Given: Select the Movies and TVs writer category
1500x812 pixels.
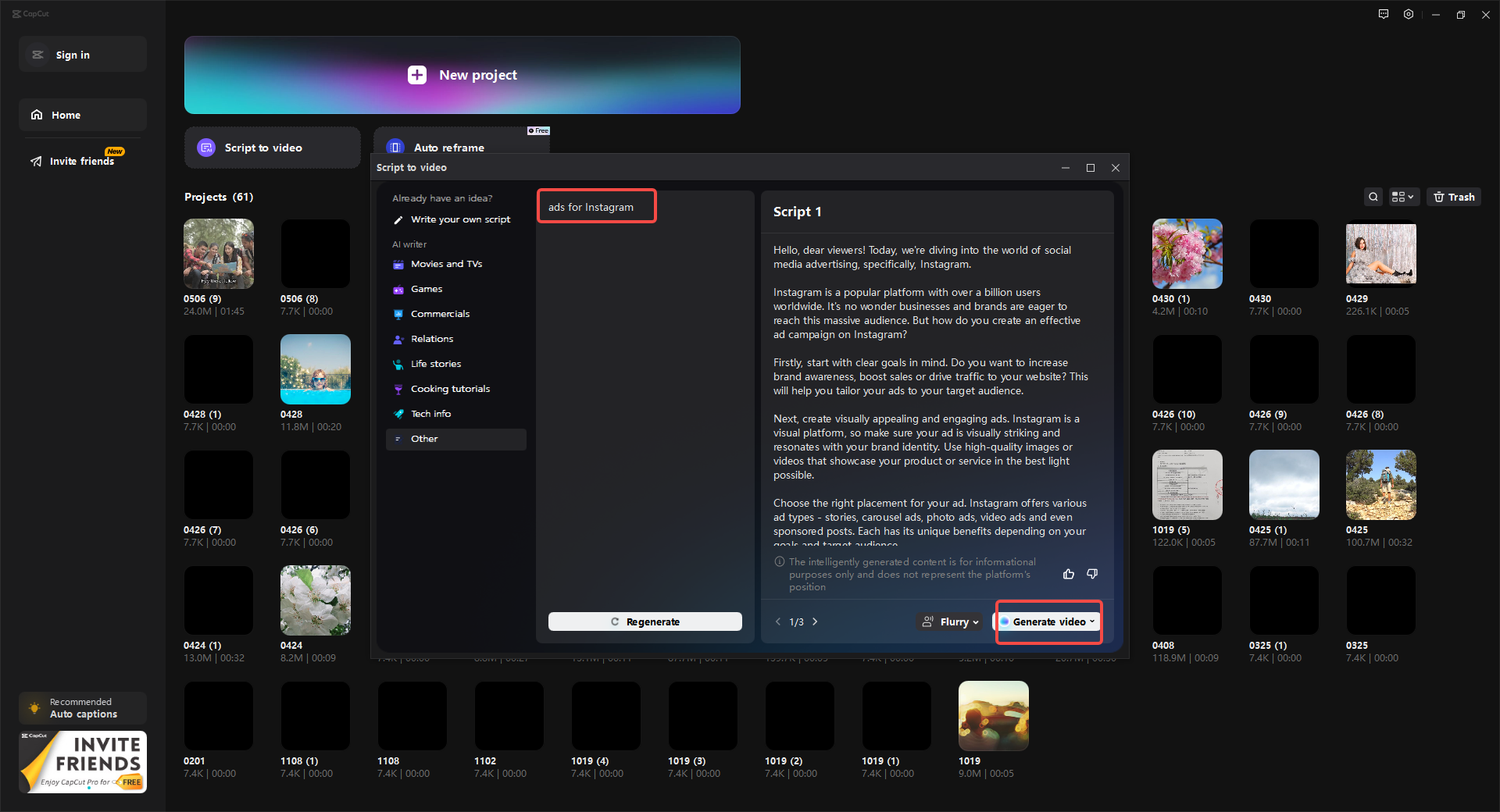Looking at the screenshot, I should tap(446, 264).
